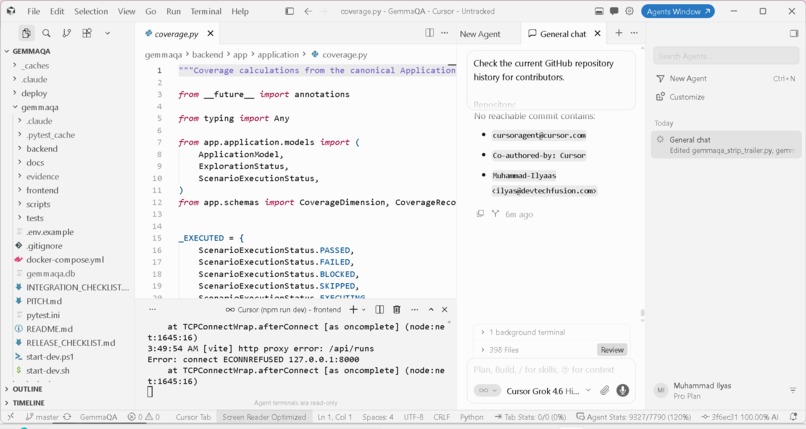Kill terminal with trash icon

click(396, 309)
